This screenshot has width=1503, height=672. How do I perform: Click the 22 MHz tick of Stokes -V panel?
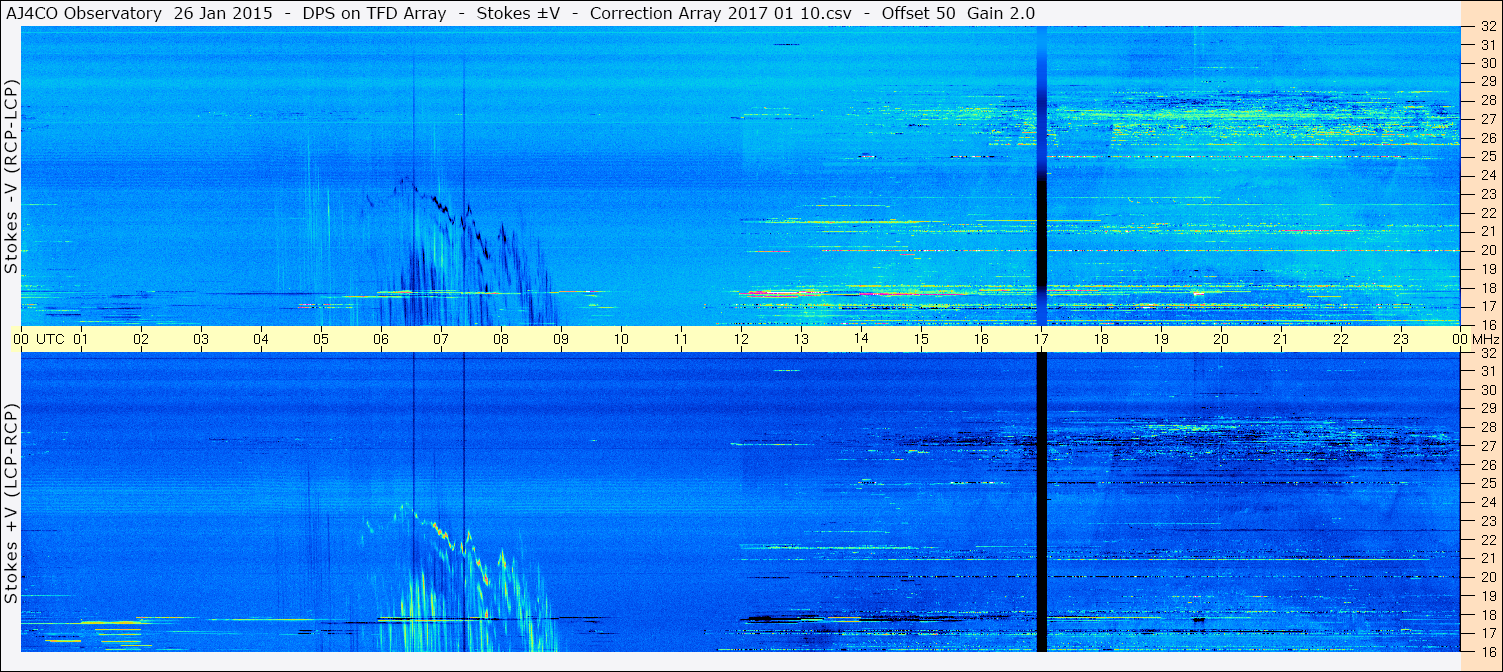click(1487, 213)
